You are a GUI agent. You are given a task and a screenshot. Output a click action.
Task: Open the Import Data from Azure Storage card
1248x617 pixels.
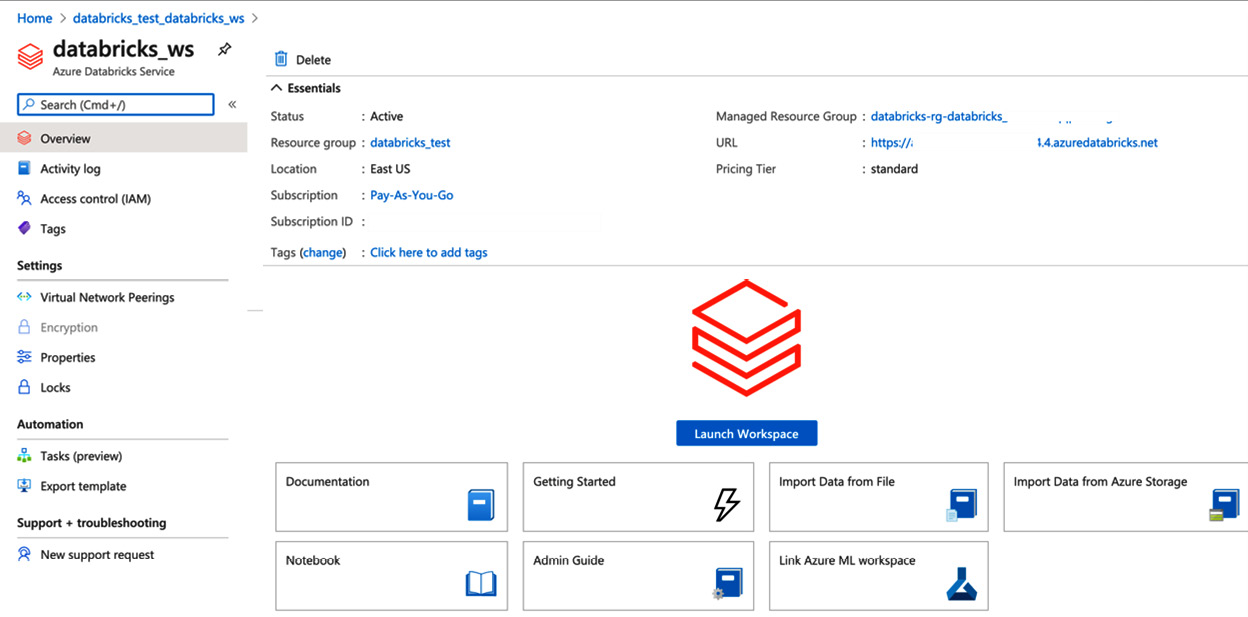coord(1126,496)
